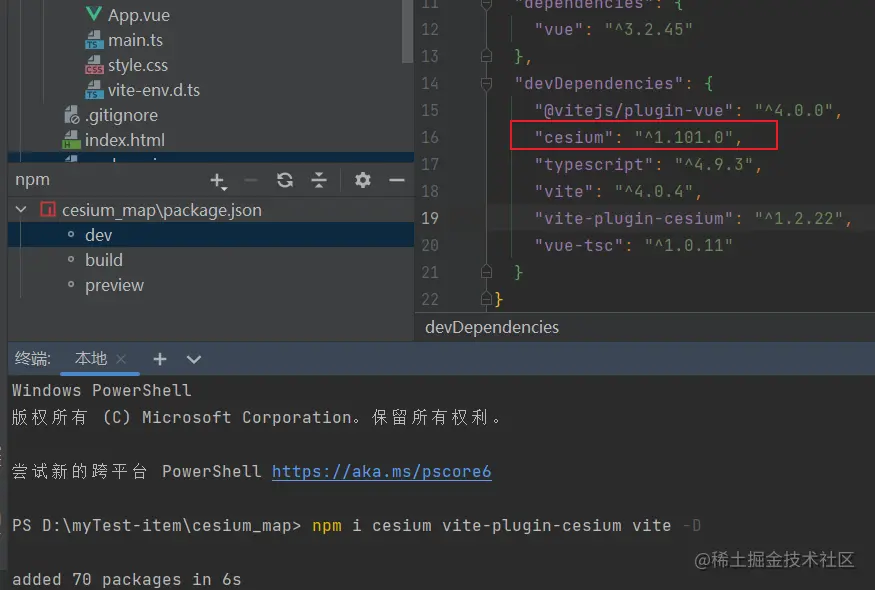The width and height of the screenshot is (875, 590).
Task: Click the "typescript": "^4.9.3" line
Action: click(x=648, y=164)
